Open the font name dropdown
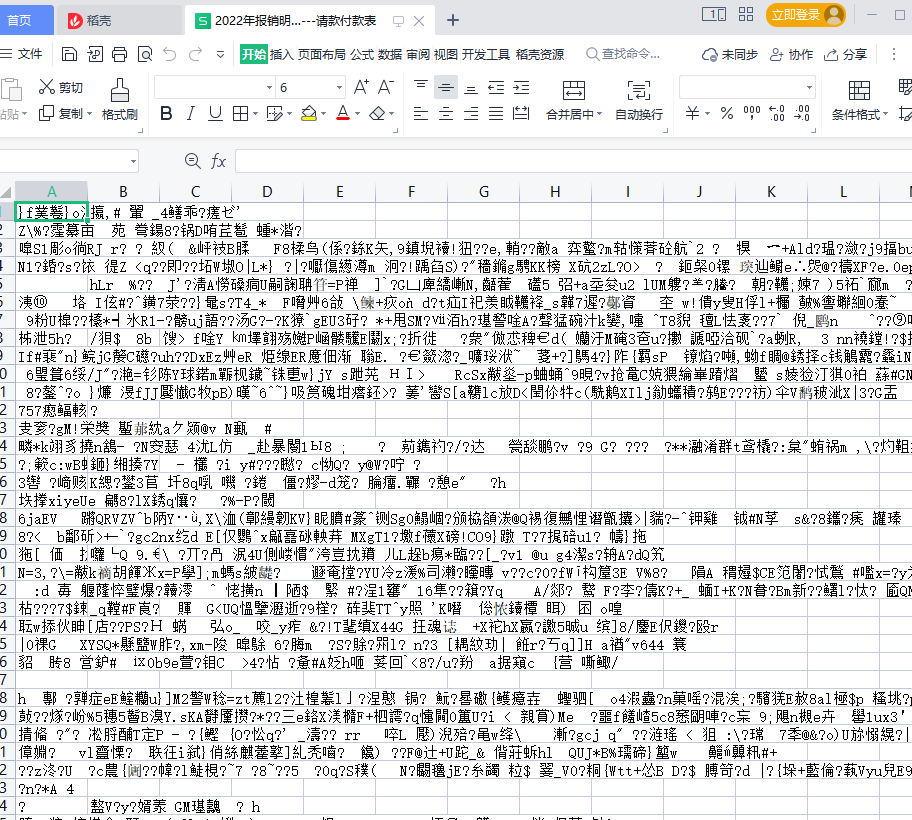The image size is (912, 820). [269, 88]
